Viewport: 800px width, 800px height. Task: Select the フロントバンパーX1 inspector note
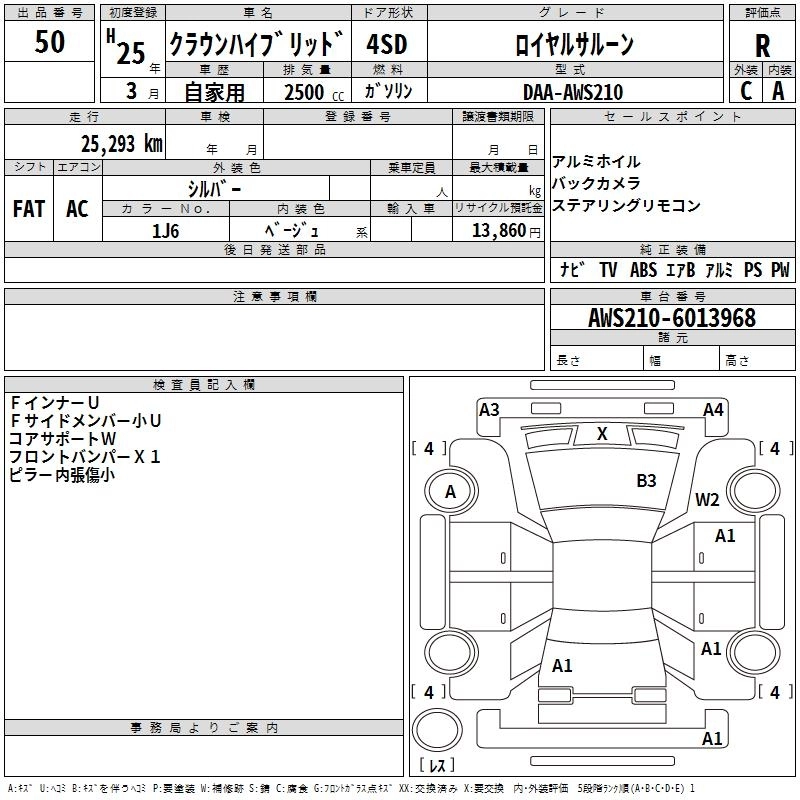[85, 457]
